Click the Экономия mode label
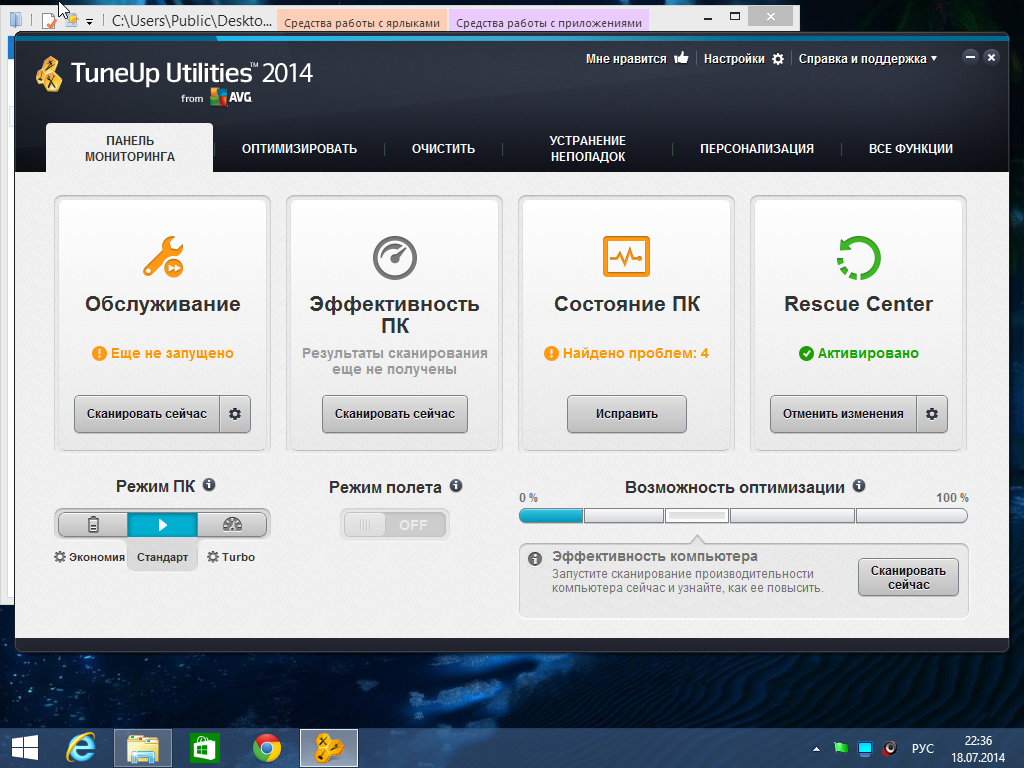The width and height of the screenshot is (1024, 768). [x=97, y=557]
